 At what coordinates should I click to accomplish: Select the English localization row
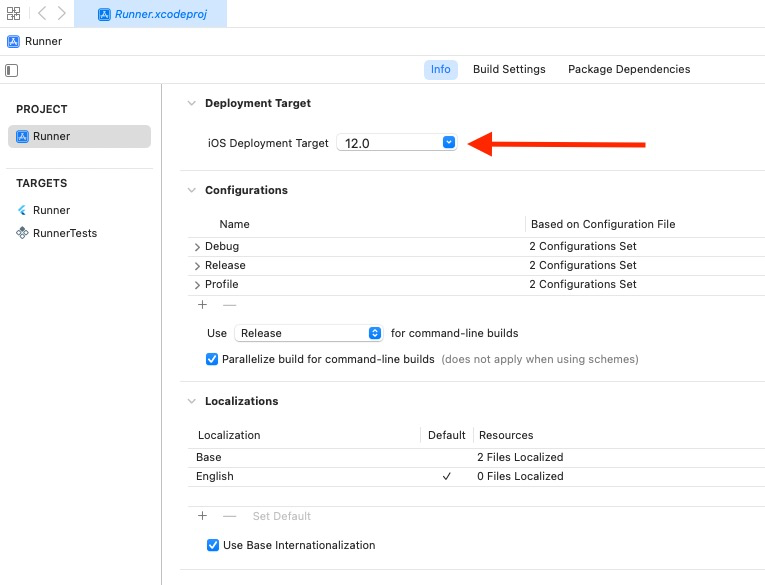(x=476, y=477)
